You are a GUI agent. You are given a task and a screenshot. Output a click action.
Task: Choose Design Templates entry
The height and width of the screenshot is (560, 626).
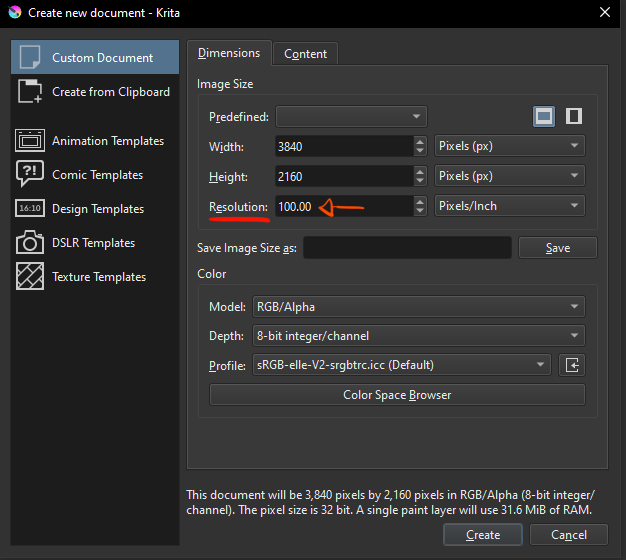(x=95, y=208)
